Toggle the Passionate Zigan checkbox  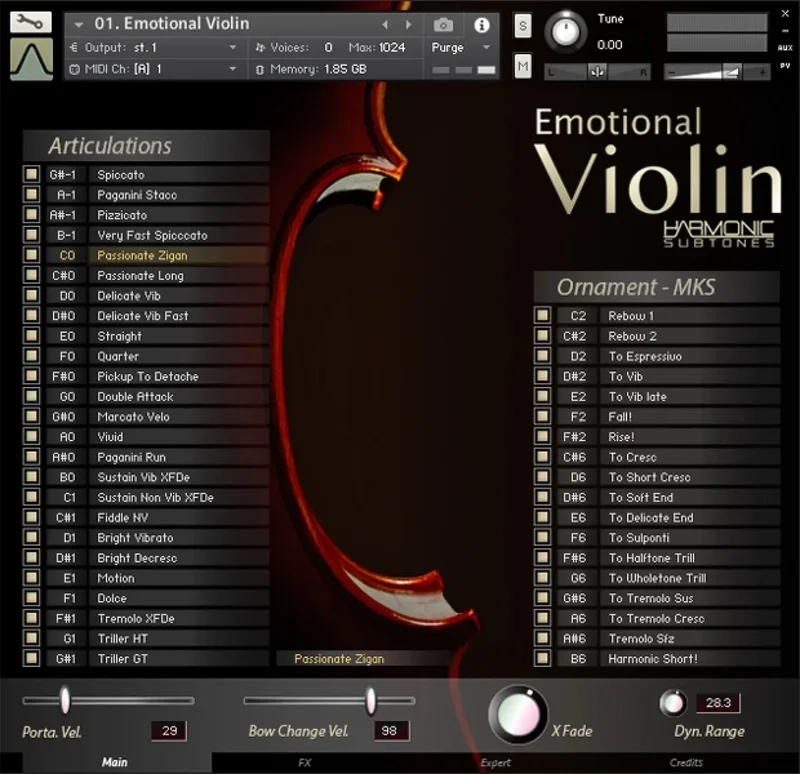32,255
